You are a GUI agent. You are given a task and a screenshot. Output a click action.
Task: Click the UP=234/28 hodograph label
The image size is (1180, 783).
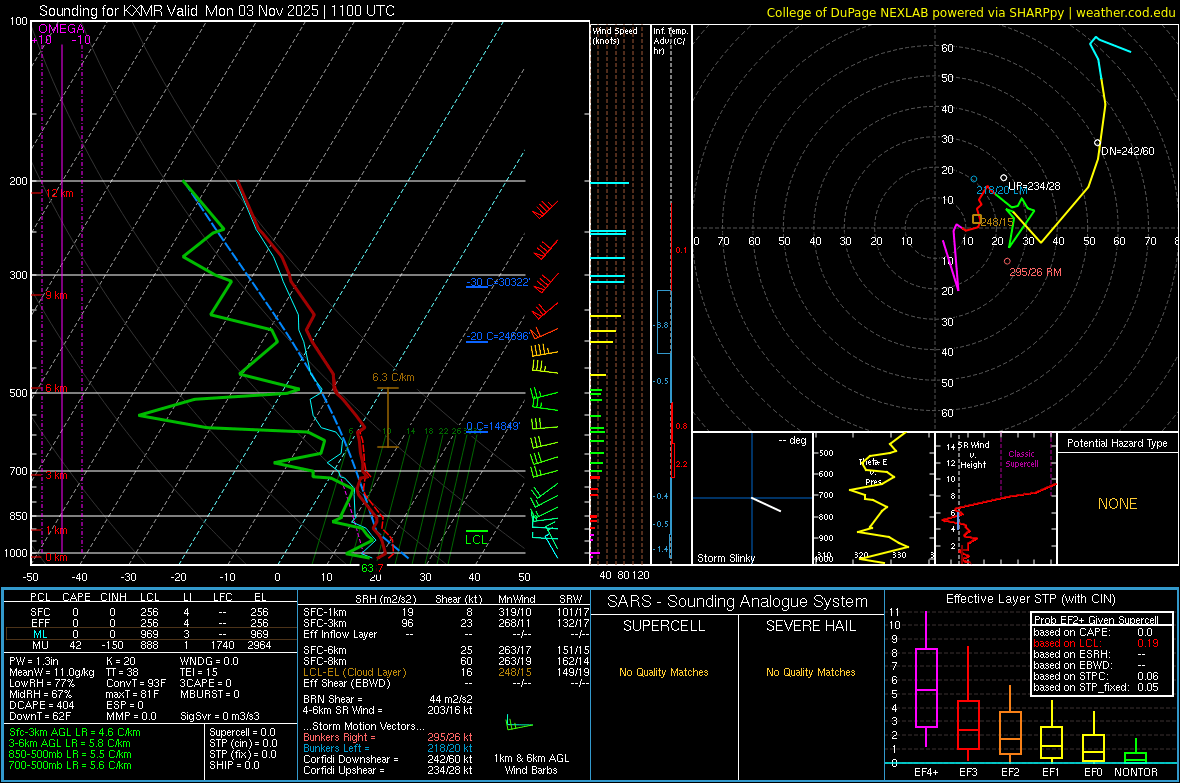click(1034, 186)
